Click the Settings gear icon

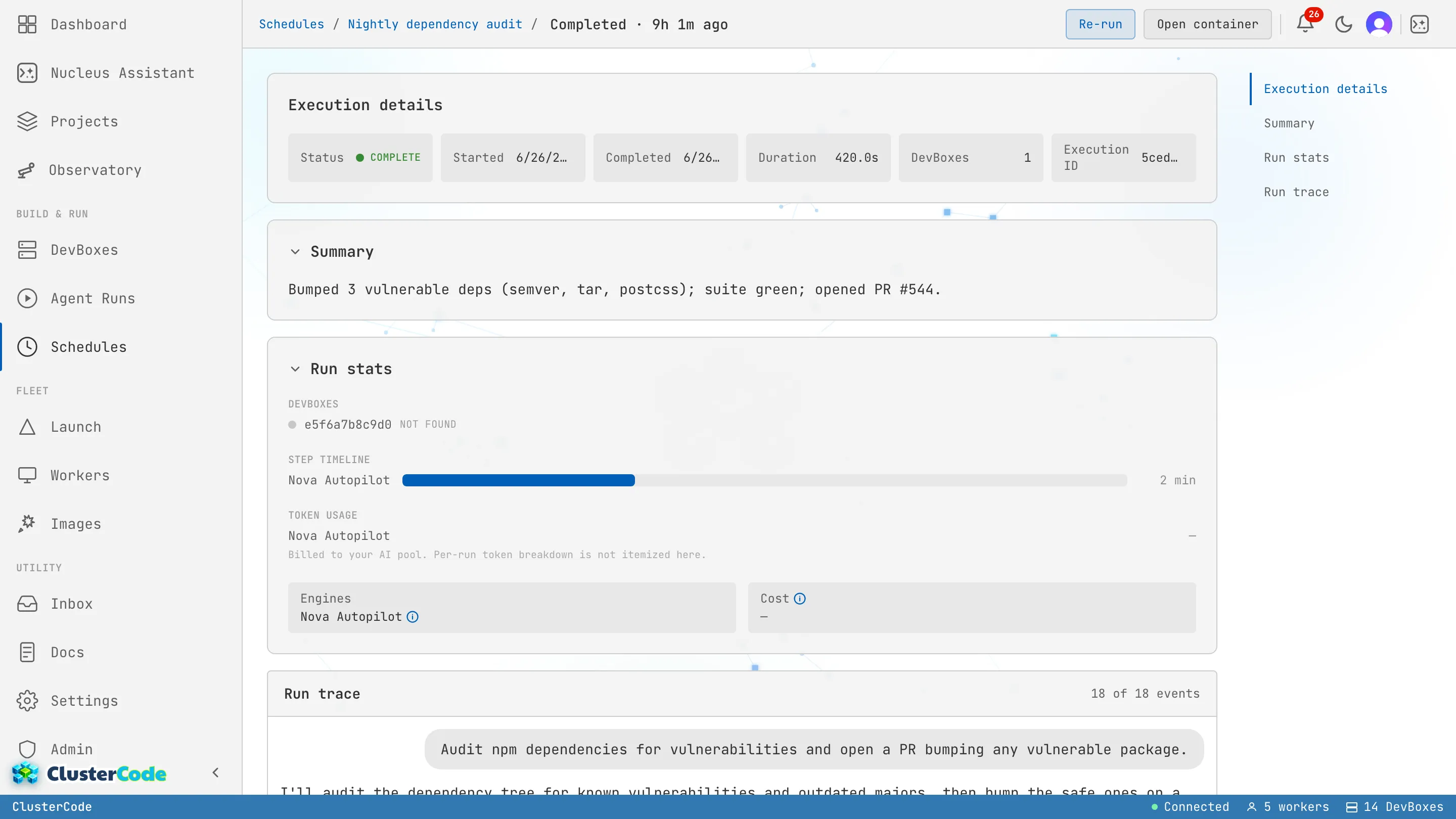[x=27, y=701]
